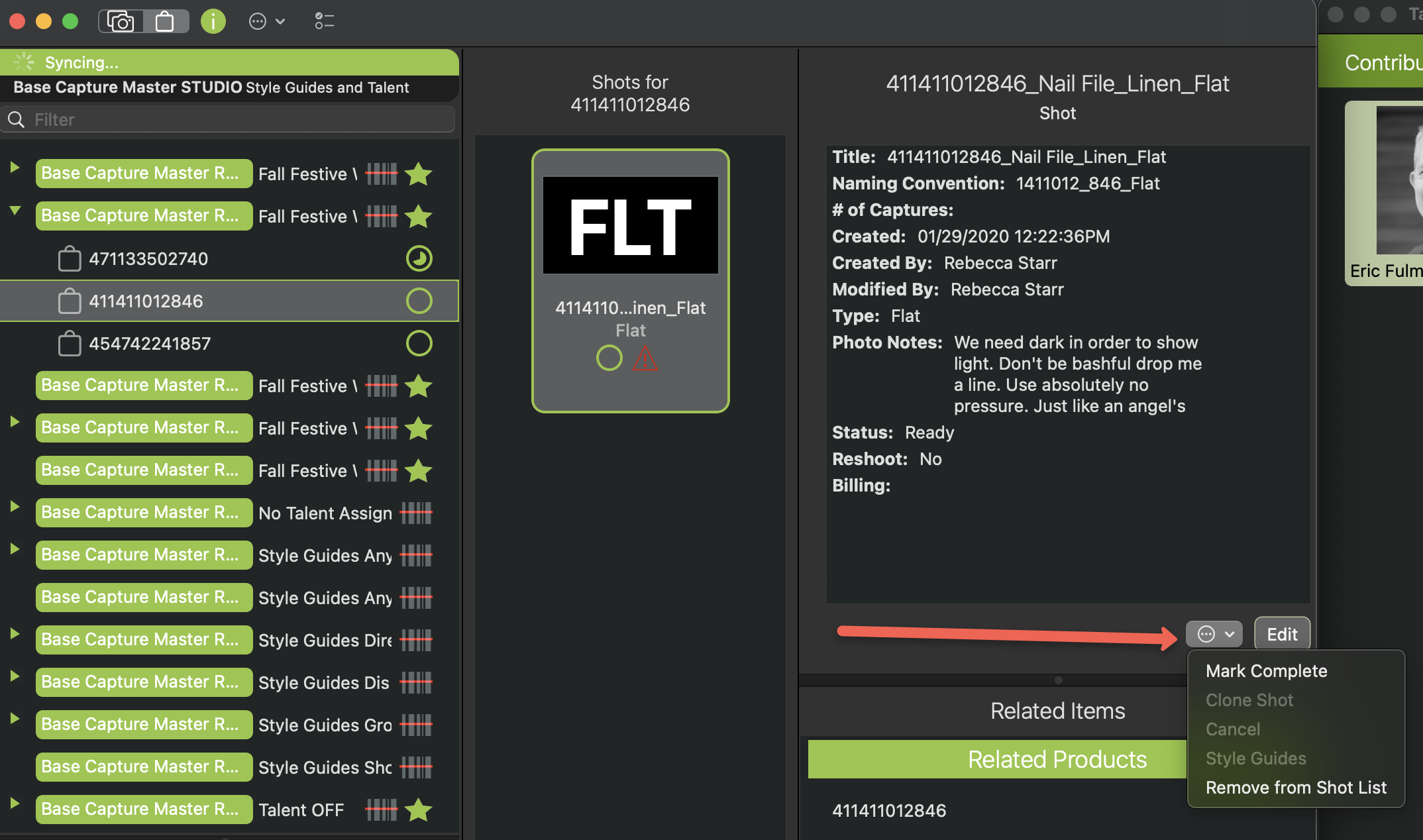Open the green info icon
The image size is (1423, 840).
(213, 21)
